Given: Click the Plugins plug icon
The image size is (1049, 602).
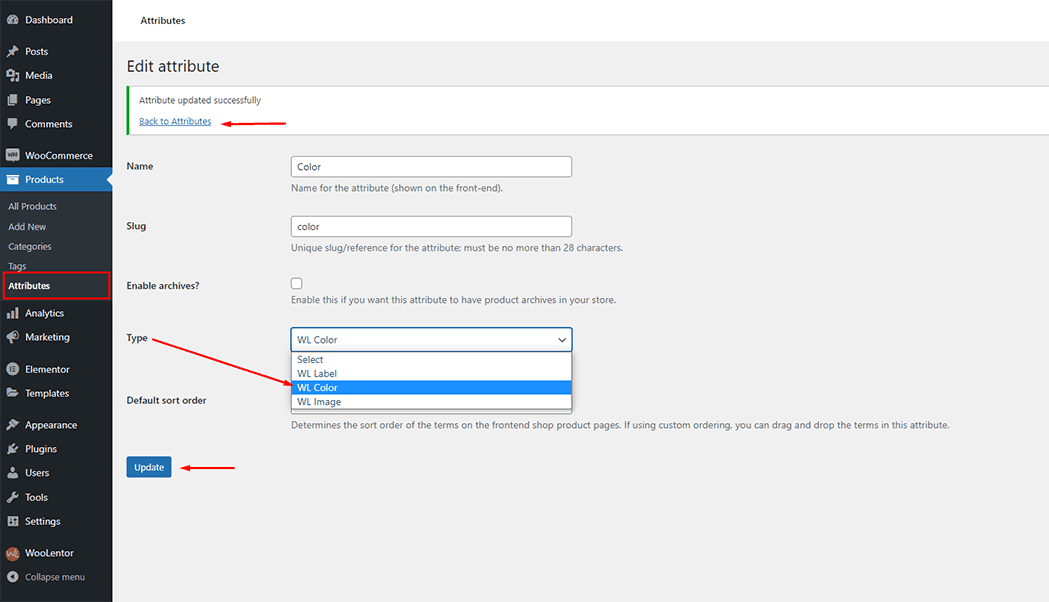Looking at the screenshot, I should tap(12, 449).
